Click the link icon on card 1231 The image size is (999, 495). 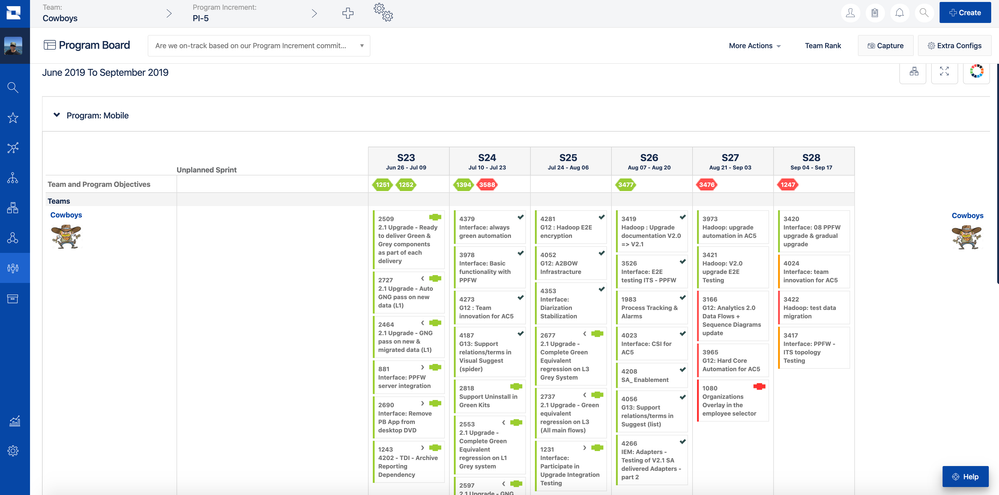click(597, 447)
